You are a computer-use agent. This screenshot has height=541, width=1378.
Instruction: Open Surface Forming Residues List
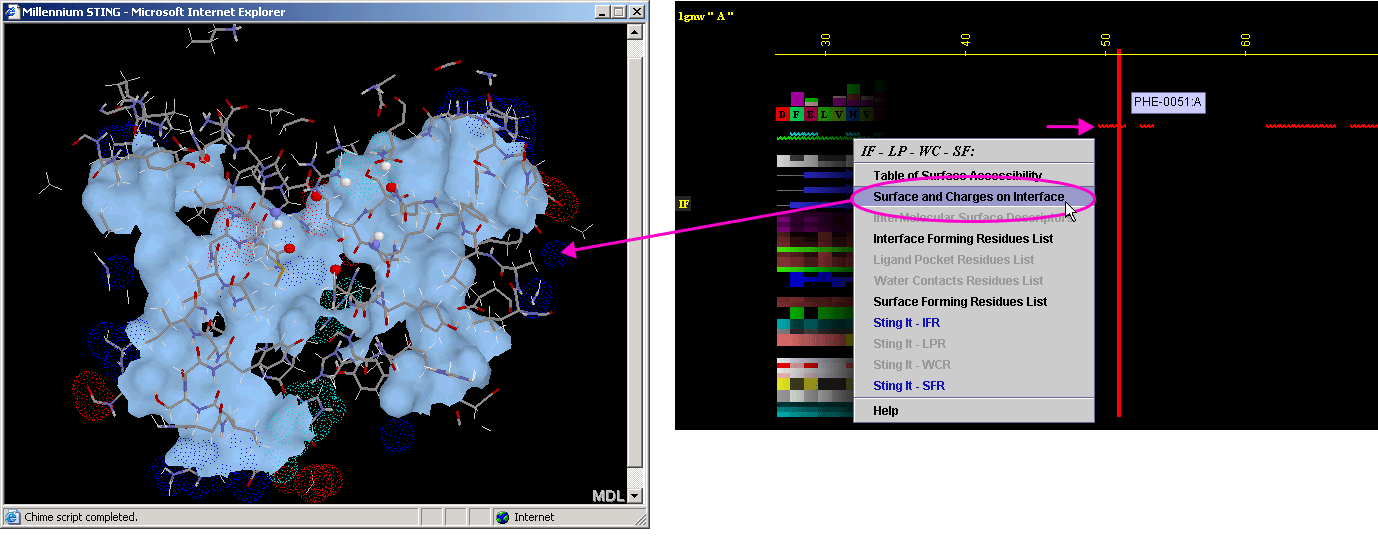(960, 302)
